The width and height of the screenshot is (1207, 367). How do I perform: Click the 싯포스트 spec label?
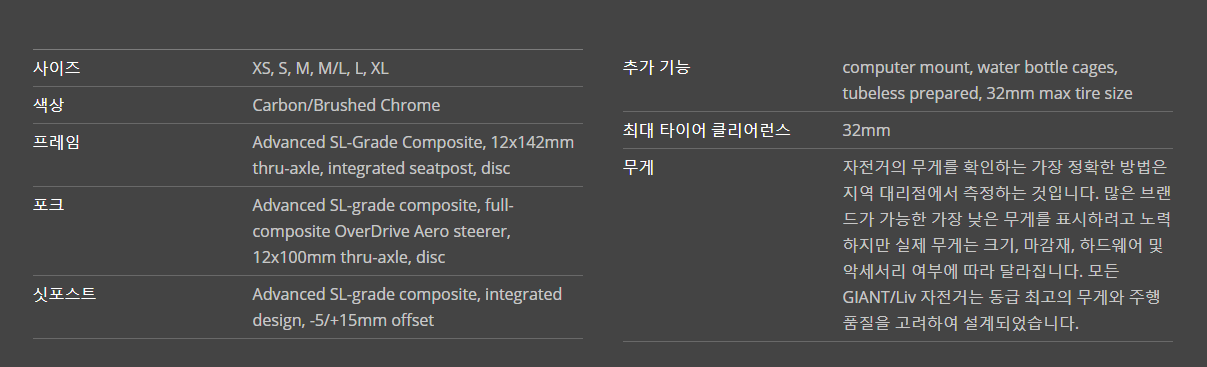[x=65, y=294]
